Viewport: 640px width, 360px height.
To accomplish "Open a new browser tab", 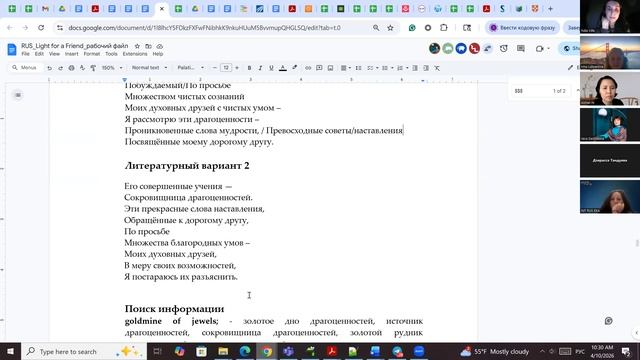I will (x=550, y=9).
